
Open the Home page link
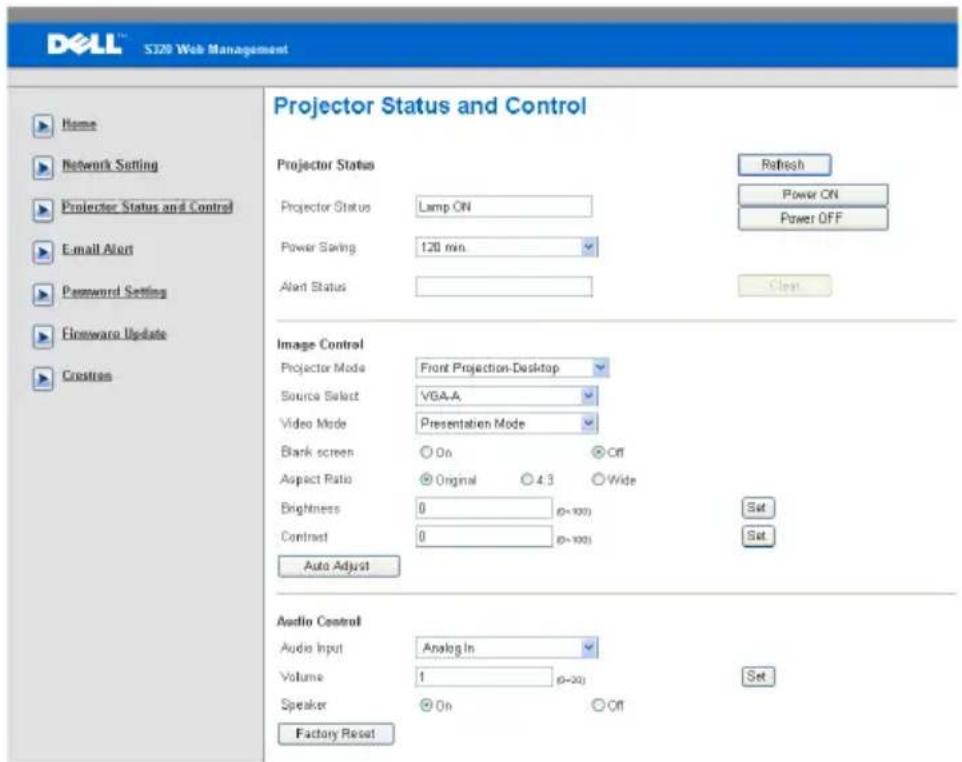point(79,125)
